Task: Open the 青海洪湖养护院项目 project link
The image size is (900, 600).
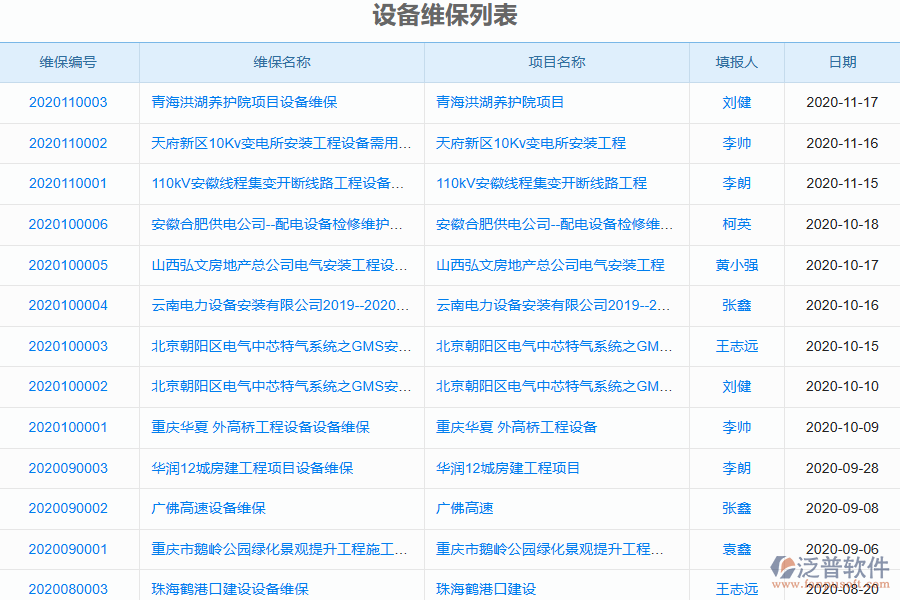Action: click(x=500, y=102)
